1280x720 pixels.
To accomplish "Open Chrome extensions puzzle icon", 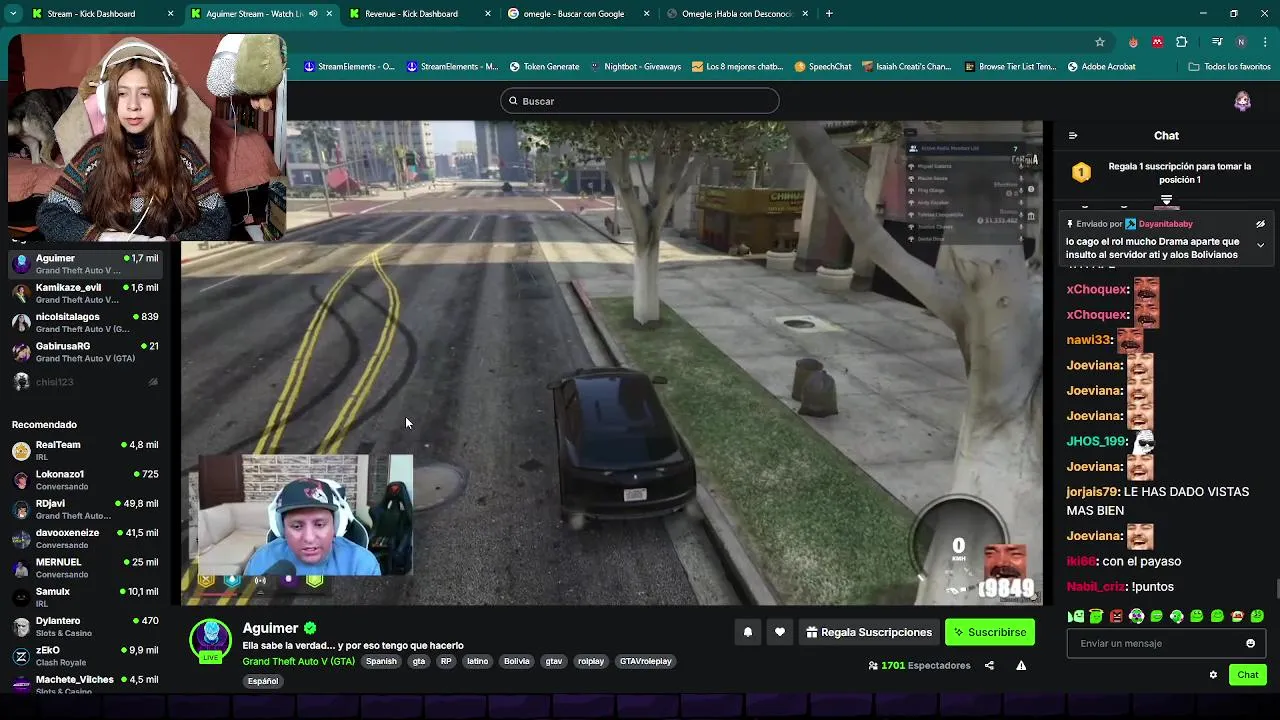I will pyautogui.click(x=1182, y=42).
